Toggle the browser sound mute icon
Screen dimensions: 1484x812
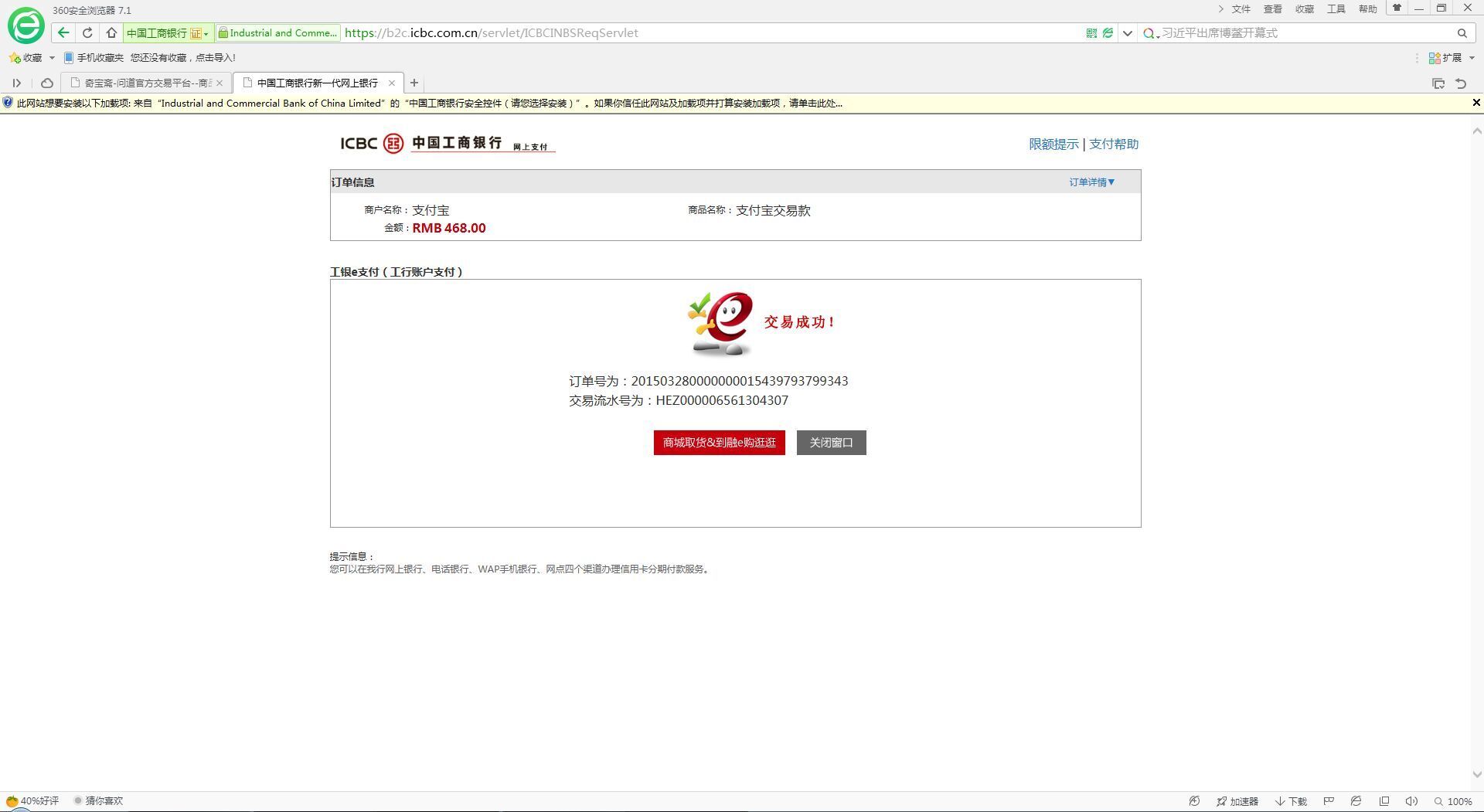(1411, 801)
